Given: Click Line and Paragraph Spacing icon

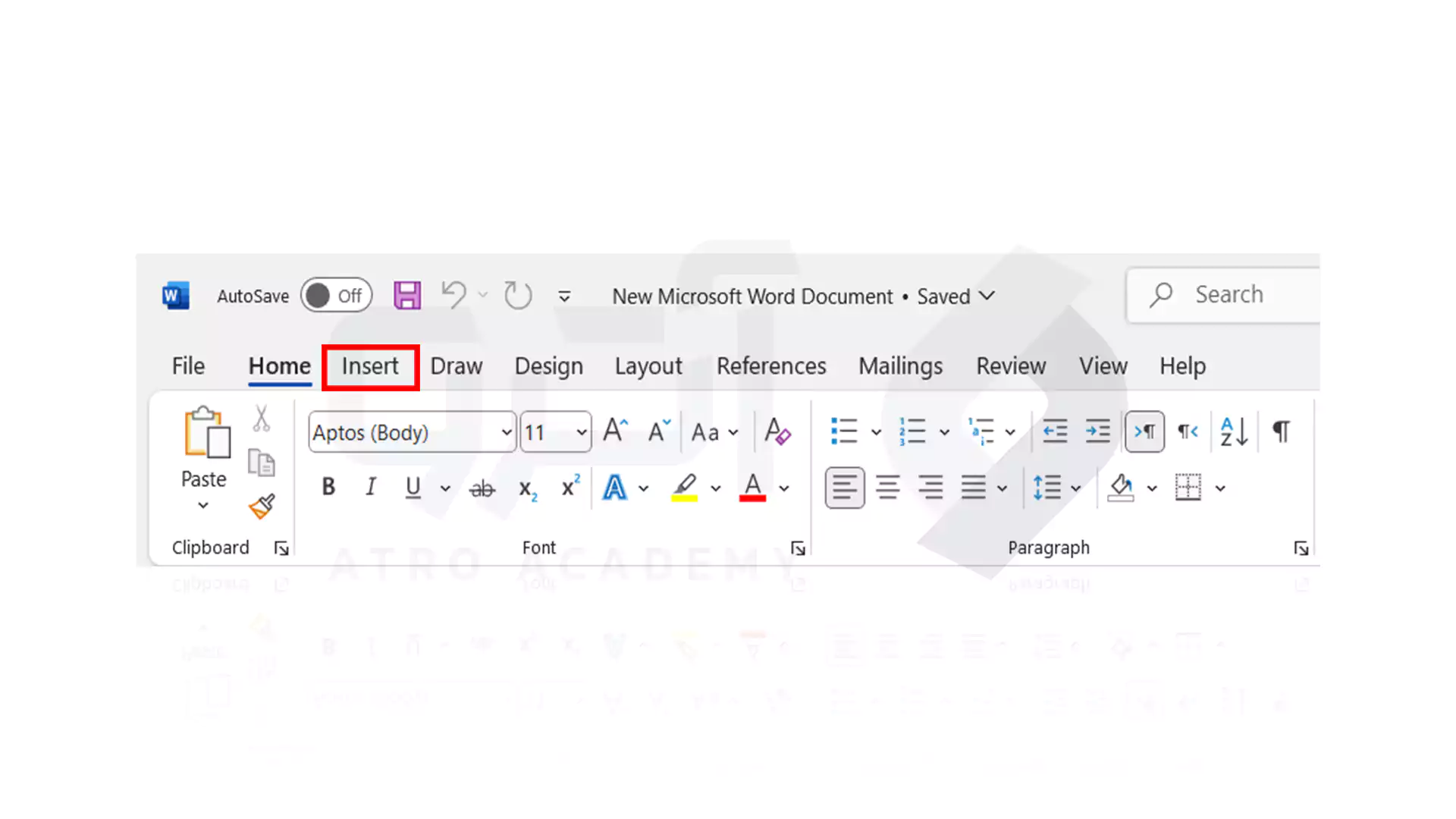Looking at the screenshot, I should pos(1047,488).
